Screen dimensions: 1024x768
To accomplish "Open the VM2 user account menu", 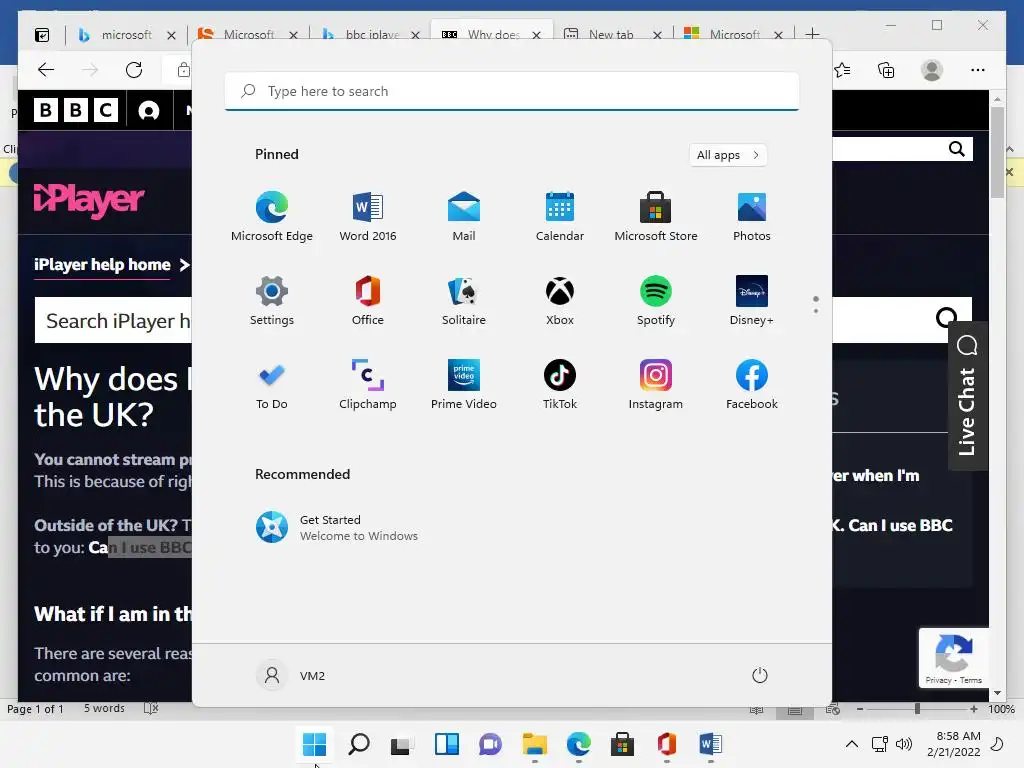I will pyautogui.click(x=291, y=675).
